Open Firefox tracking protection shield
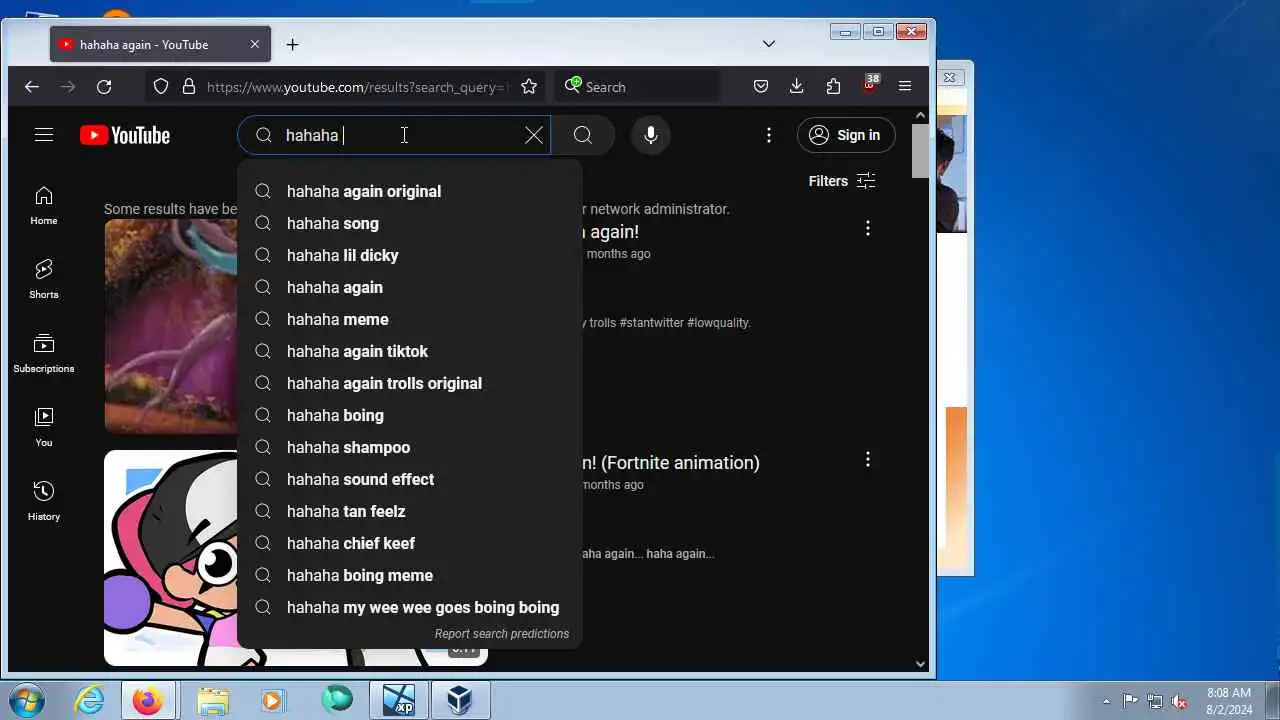Viewport: 1280px width, 720px height. pos(161,87)
